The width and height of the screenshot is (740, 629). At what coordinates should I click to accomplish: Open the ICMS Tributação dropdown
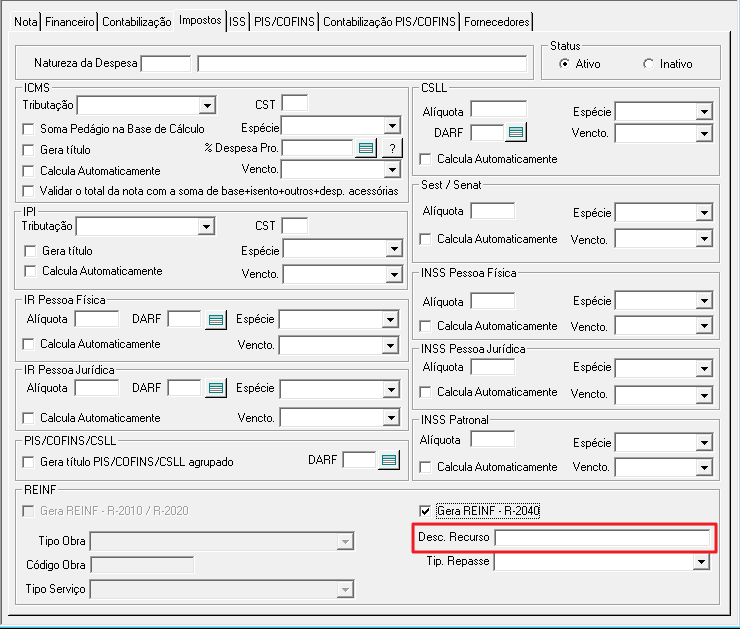(207, 106)
